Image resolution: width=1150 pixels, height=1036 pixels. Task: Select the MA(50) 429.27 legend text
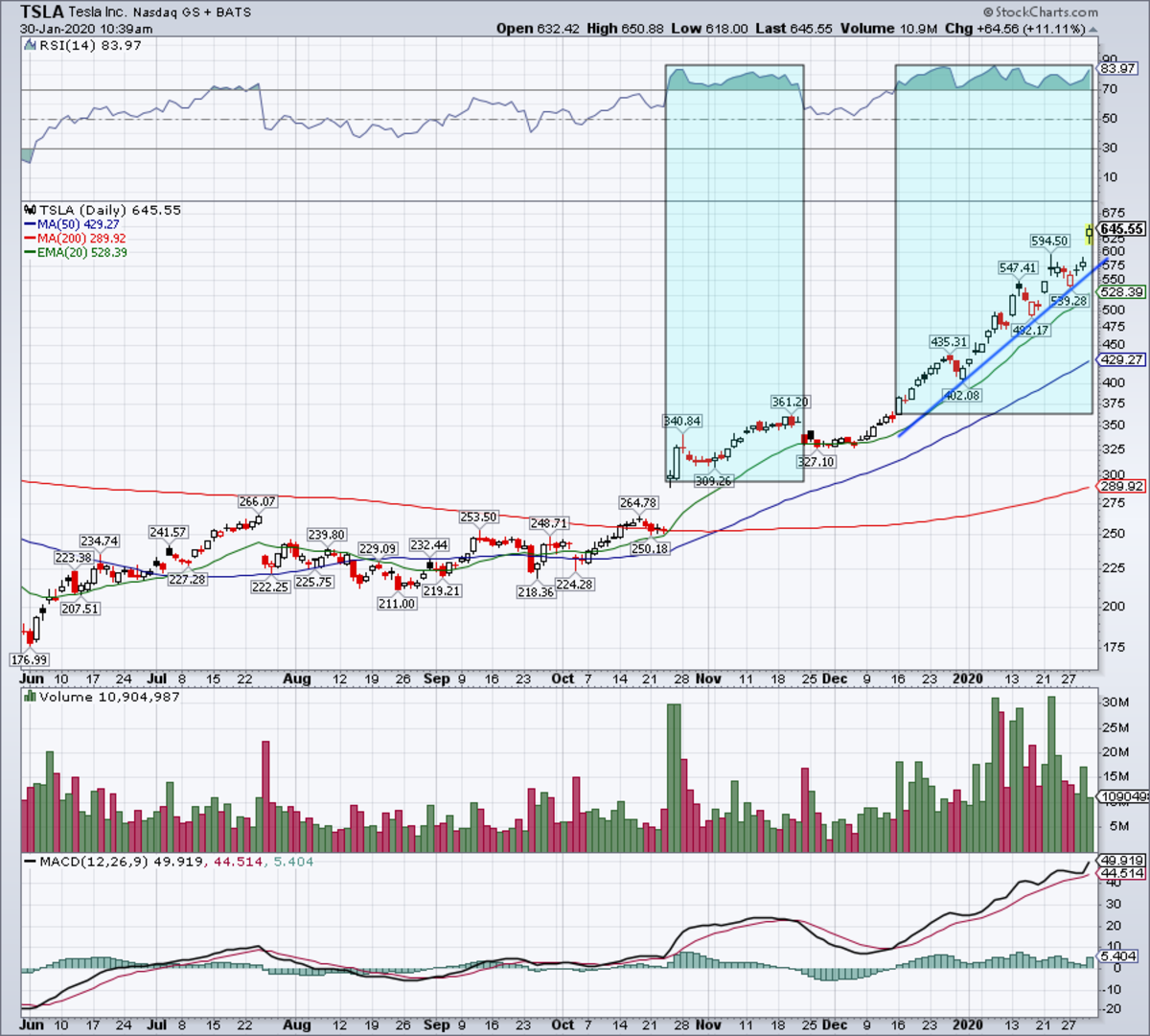tap(79, 224)
